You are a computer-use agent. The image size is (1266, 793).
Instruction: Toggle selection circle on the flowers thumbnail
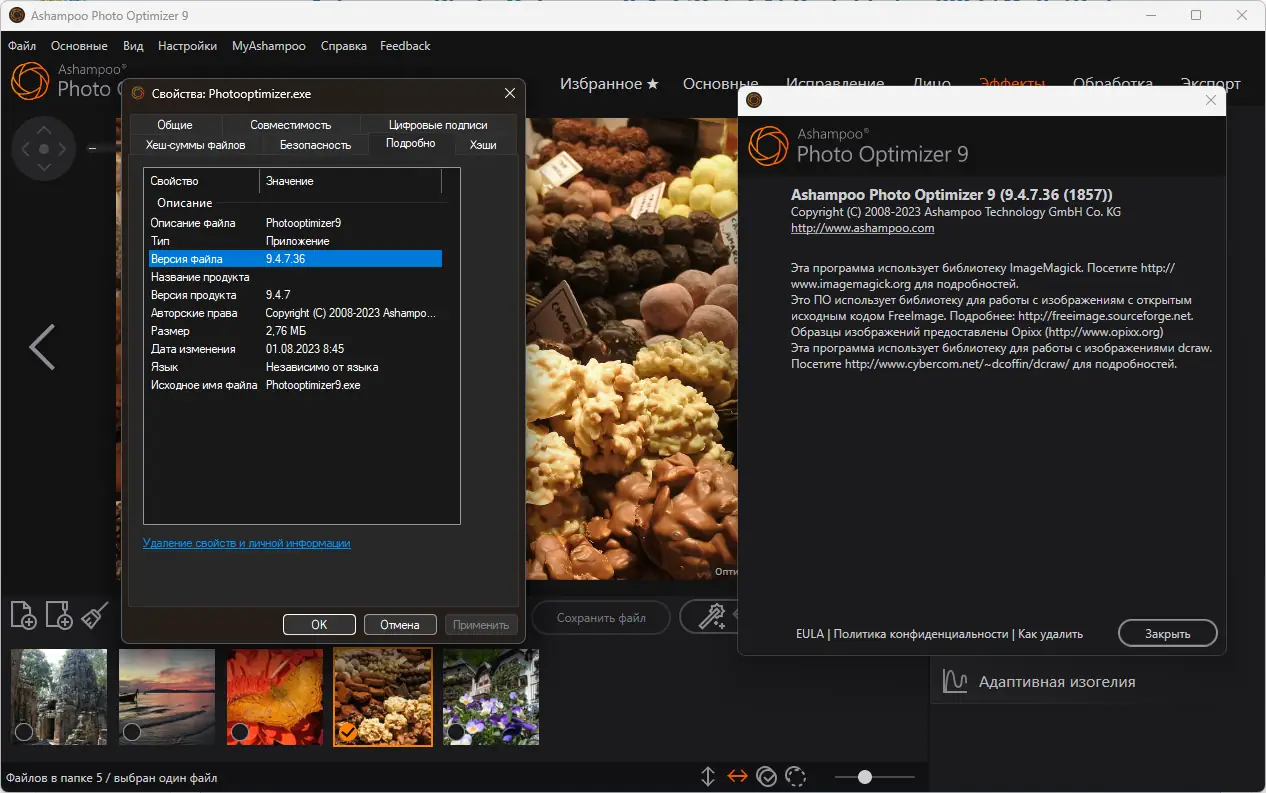coord(456,732)
